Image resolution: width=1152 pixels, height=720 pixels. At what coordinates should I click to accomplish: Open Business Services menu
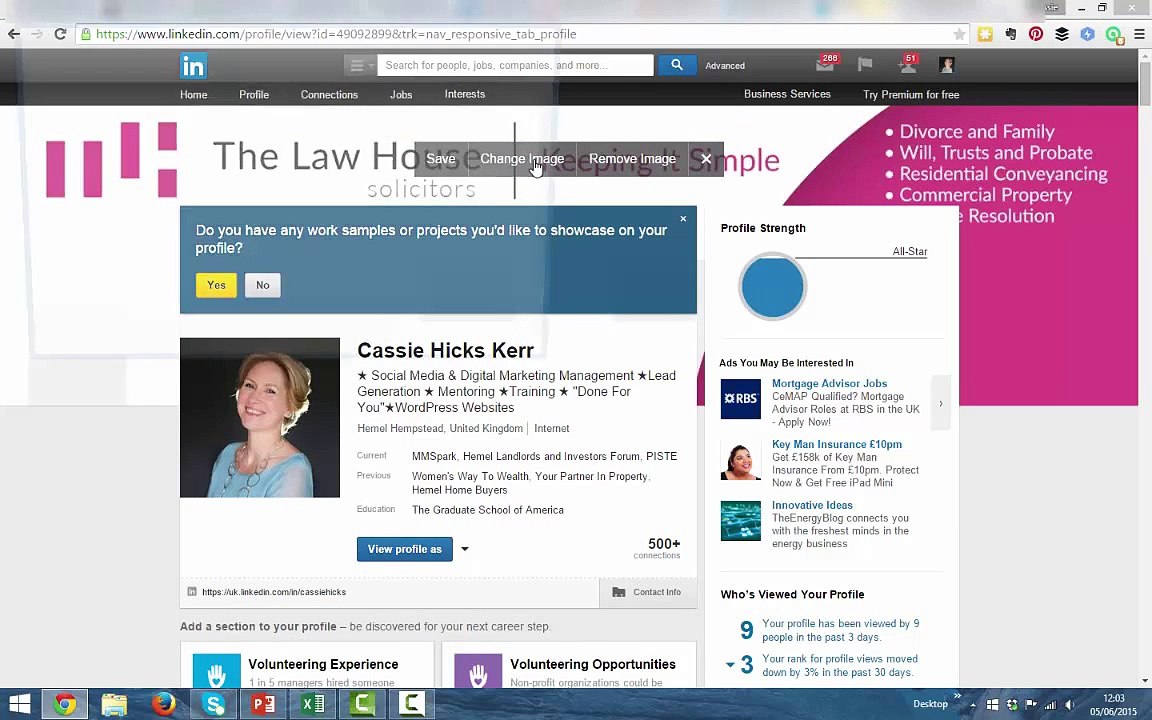787,94
